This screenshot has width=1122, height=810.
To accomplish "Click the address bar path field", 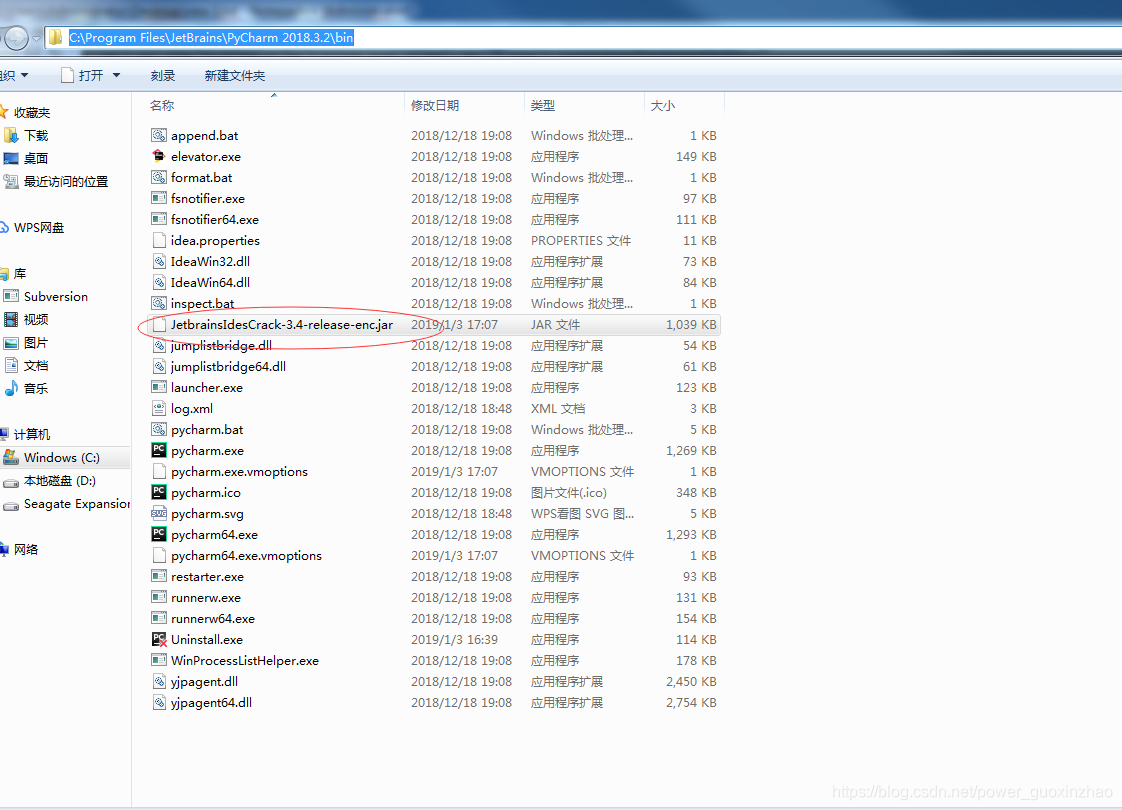I will click(583, 37).
